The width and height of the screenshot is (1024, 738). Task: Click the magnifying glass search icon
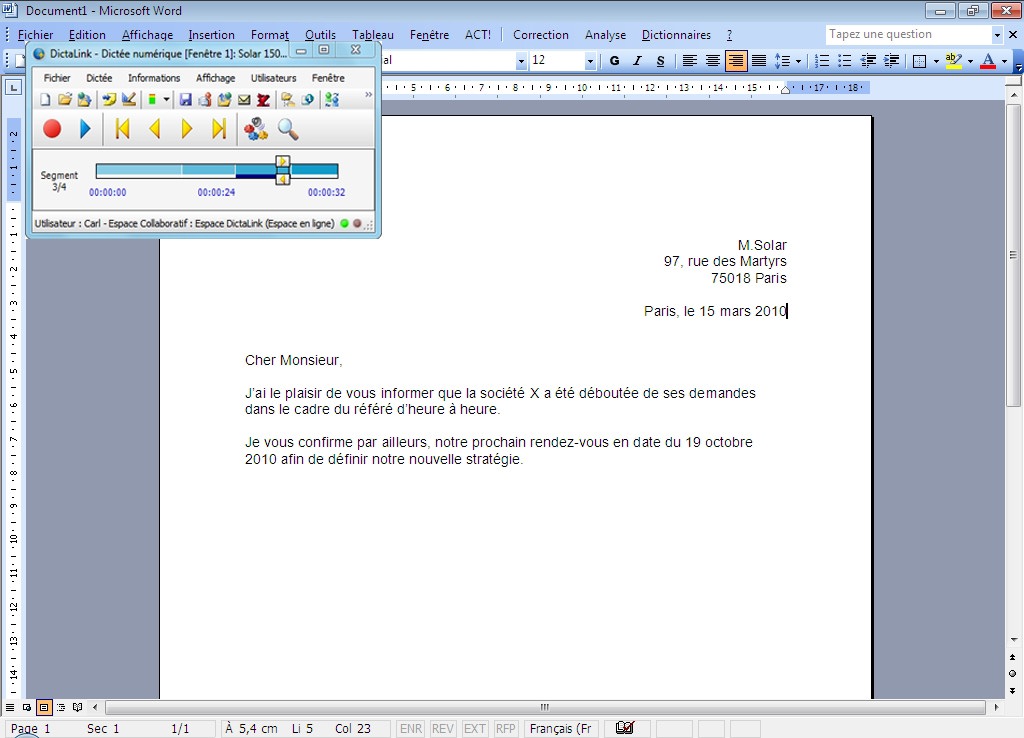[288, 129]
